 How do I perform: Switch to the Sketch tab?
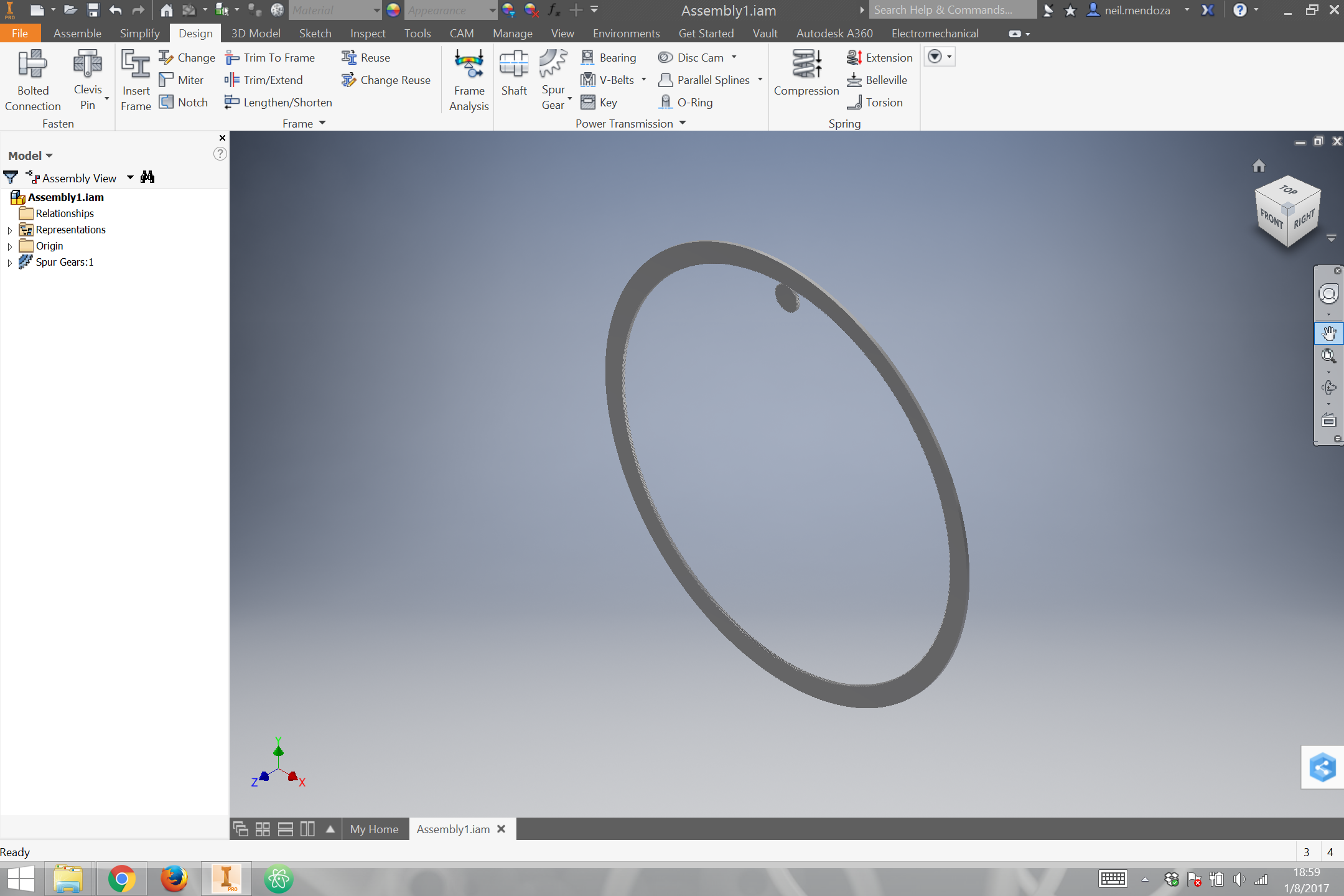click(315, 33)
